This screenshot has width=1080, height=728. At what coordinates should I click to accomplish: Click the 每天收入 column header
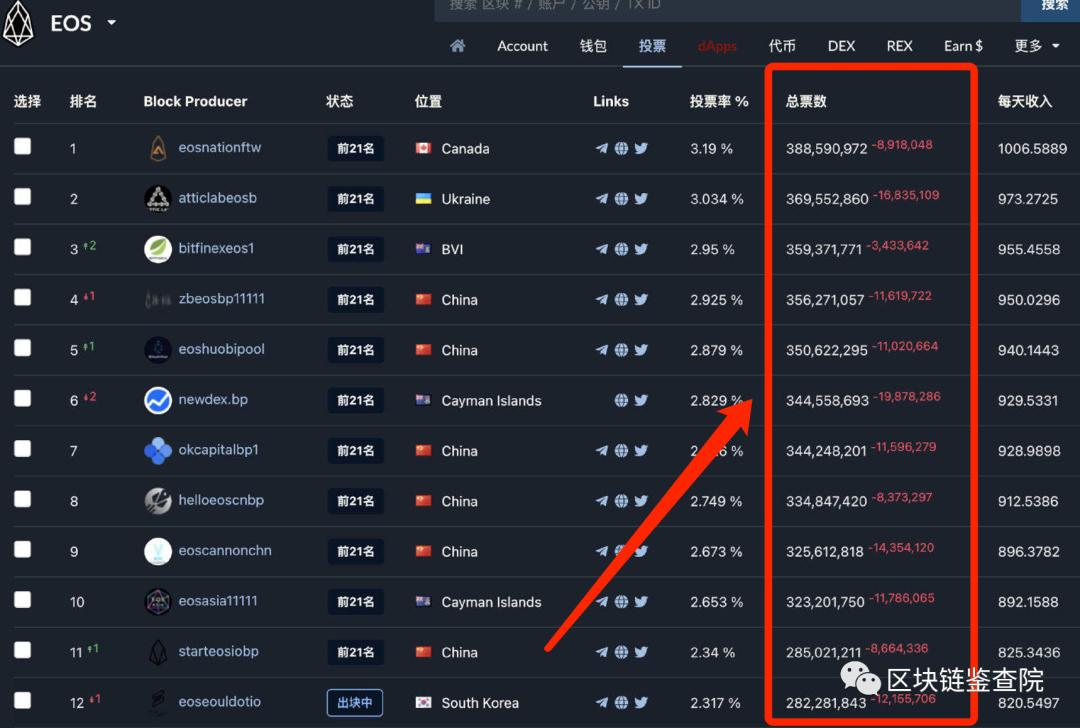pyautogui.click(x=1025, y=101)
